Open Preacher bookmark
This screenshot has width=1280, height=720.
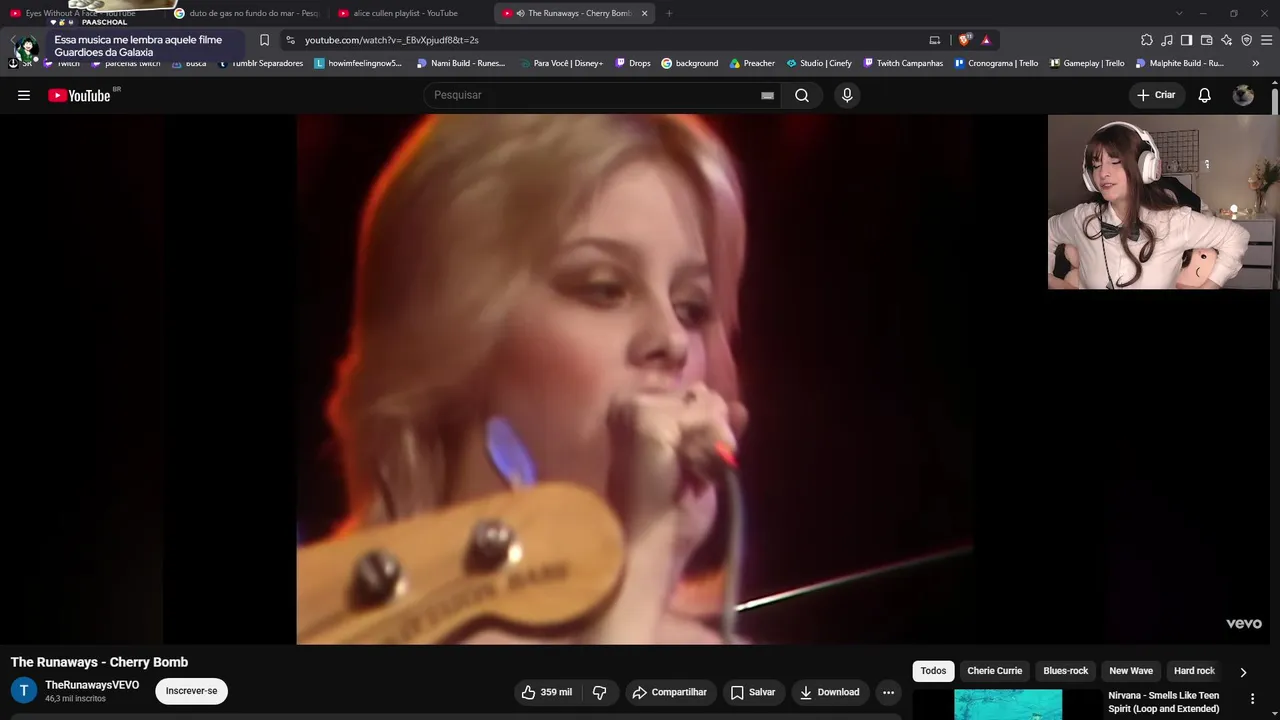tap(752, 63)
